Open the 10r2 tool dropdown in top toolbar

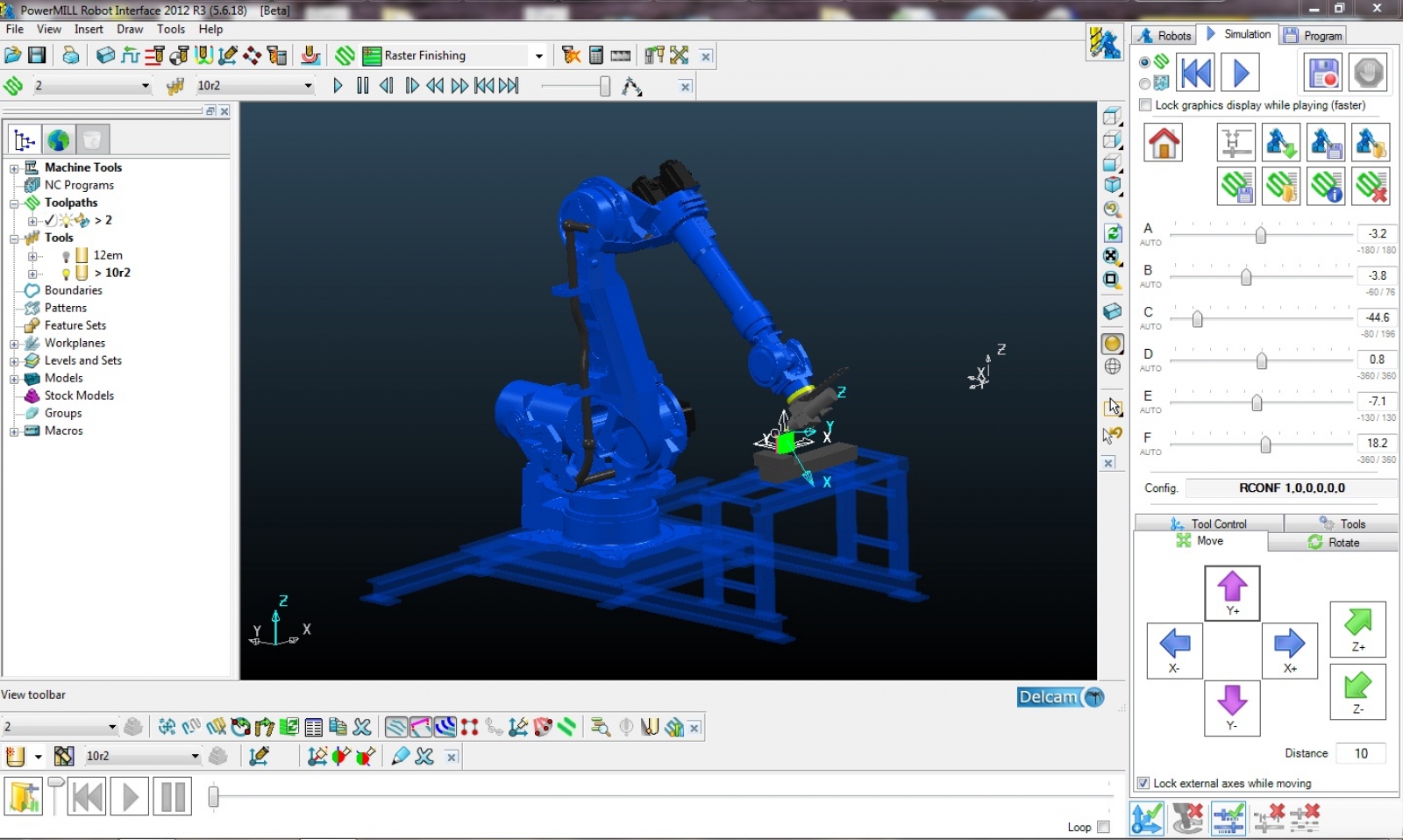point(308,86)
